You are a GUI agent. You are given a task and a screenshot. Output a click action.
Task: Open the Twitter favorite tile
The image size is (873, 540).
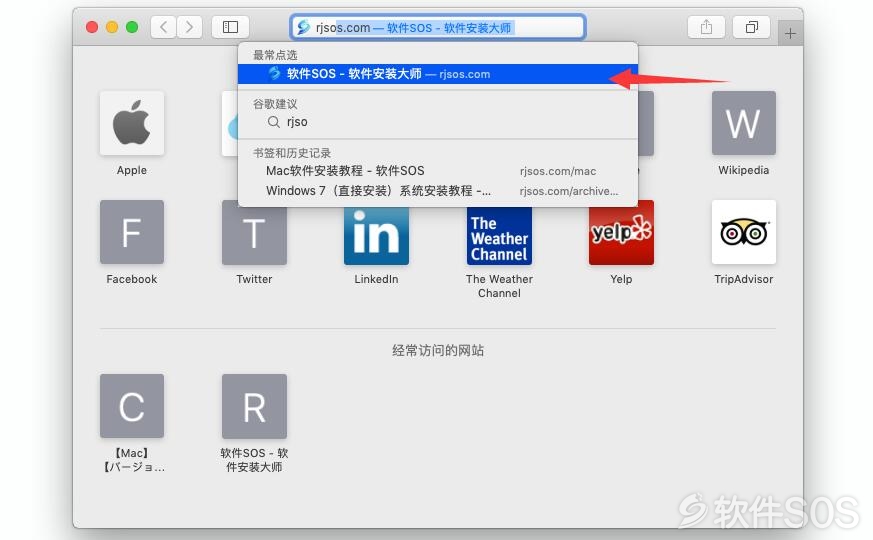click(x=254, y=236)
